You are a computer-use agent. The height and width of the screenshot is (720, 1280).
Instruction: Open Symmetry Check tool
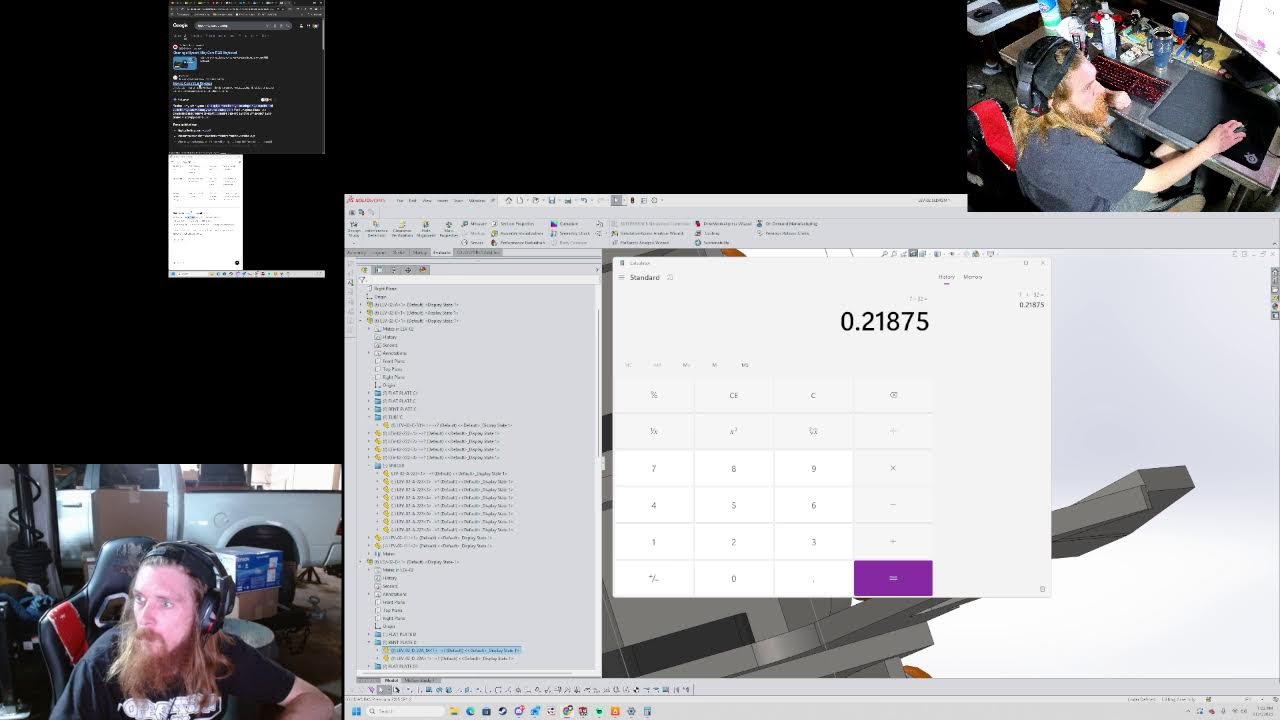pyautogui.click(x=571, y=233)
